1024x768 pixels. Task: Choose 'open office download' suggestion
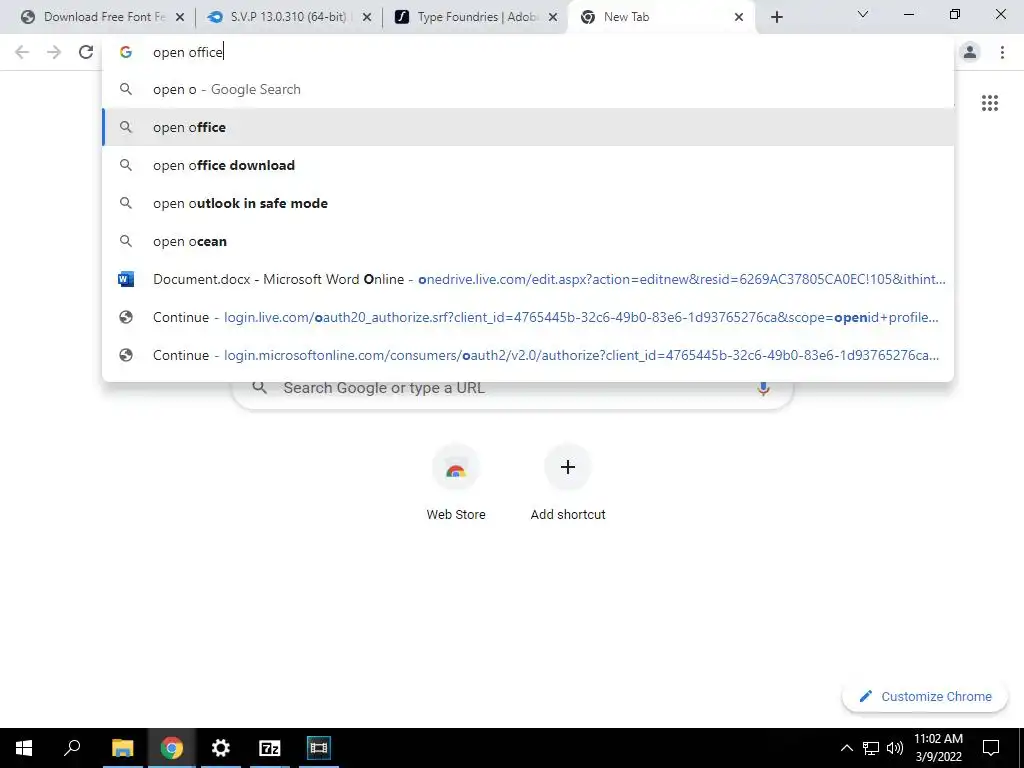(528, 165)
